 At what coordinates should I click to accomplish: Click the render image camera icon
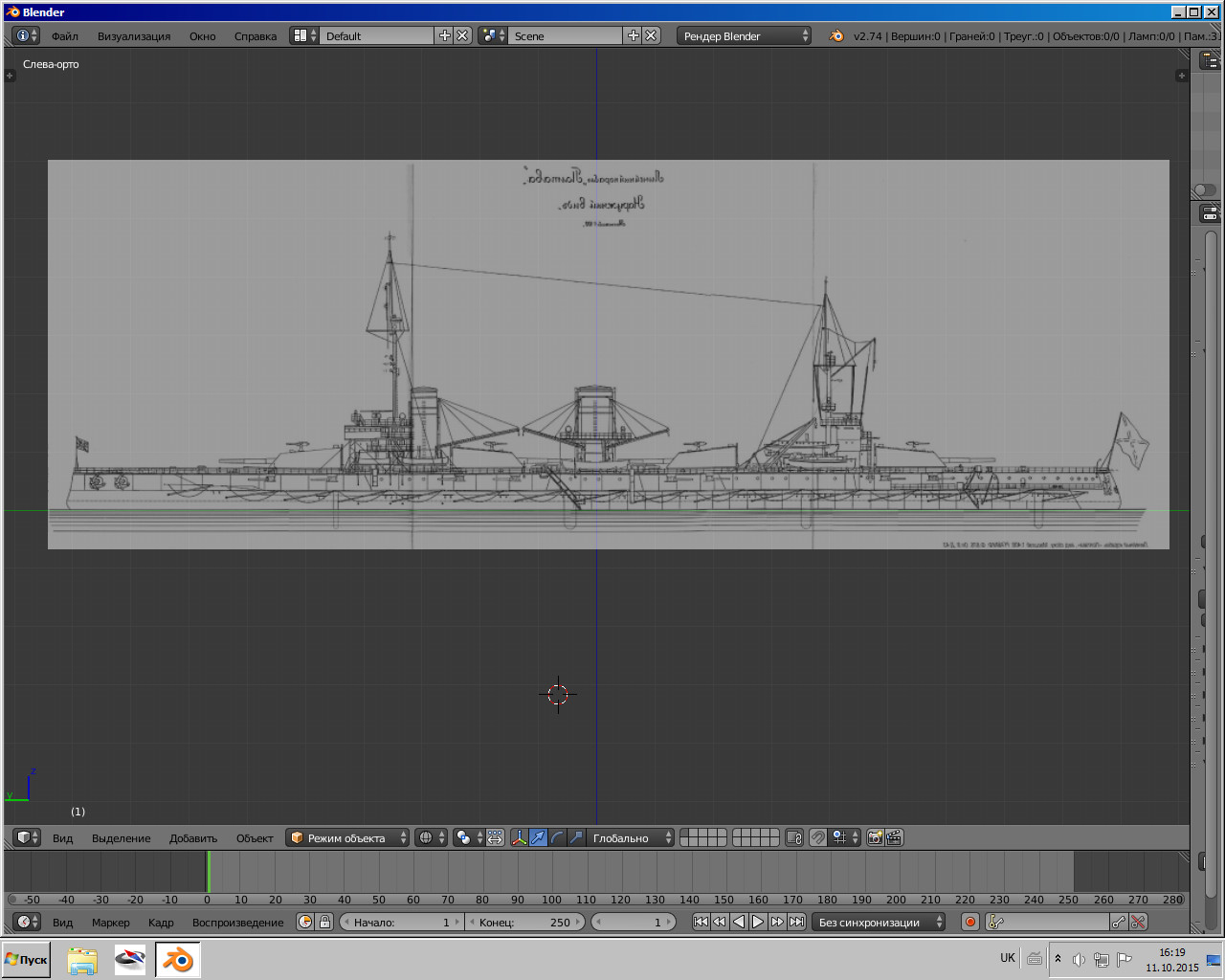[x=875, y=837]
